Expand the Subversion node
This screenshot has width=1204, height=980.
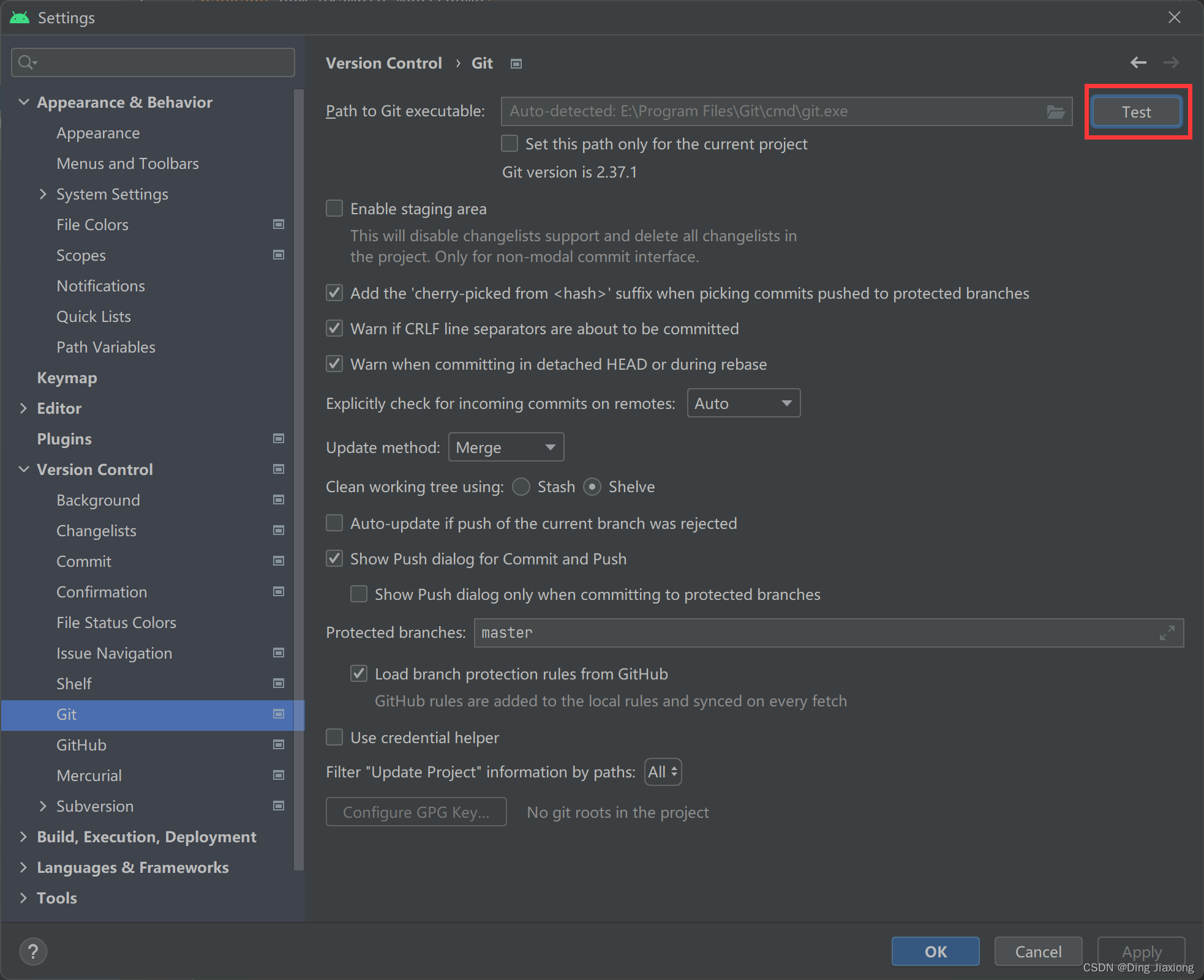click(43, 806)
